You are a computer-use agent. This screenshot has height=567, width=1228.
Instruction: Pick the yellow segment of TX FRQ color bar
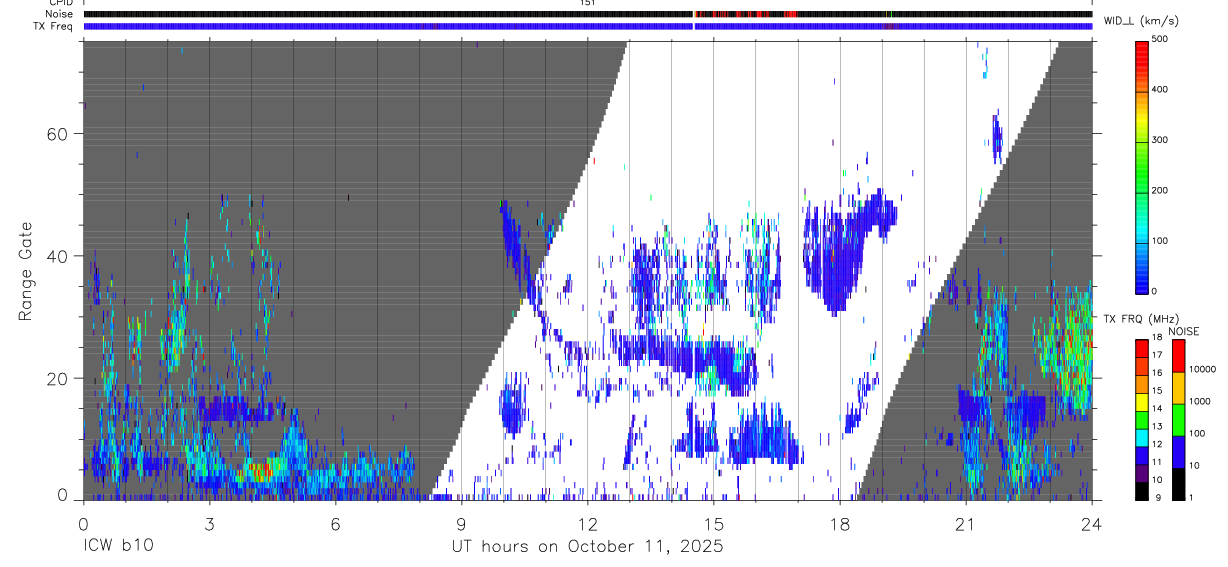(x=1142, y=402)
